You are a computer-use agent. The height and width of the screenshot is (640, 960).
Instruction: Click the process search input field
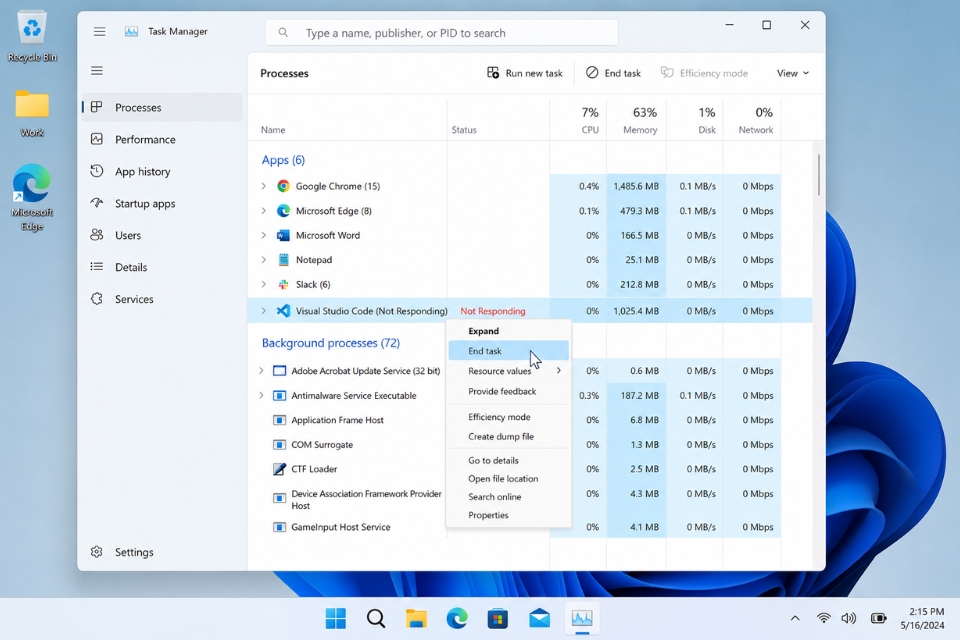(x=441, y=32)
